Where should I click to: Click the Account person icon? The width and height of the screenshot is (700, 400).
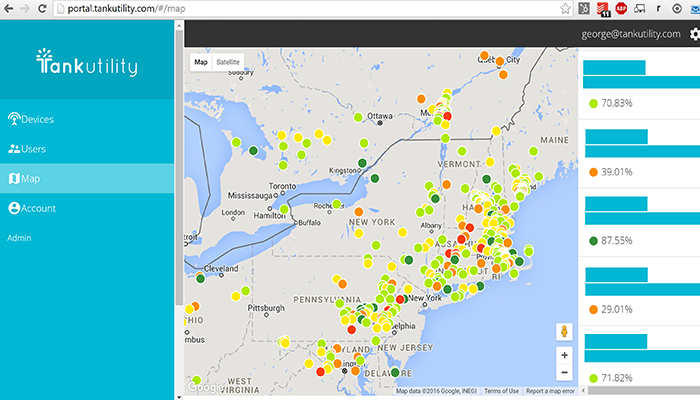[14, 208]
